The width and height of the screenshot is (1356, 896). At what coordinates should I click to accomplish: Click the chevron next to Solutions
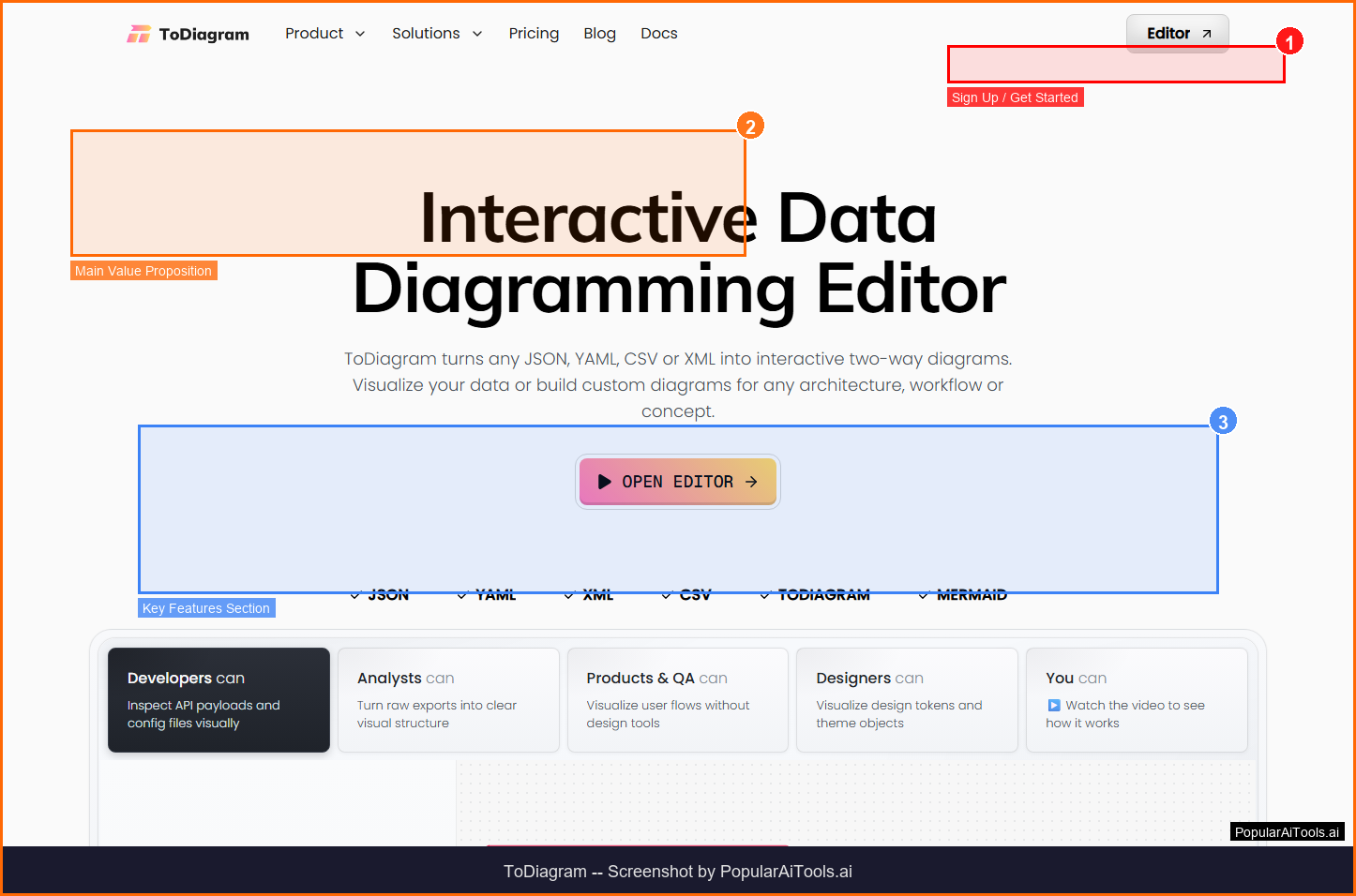pyautogui.click(x=477, y=34)
